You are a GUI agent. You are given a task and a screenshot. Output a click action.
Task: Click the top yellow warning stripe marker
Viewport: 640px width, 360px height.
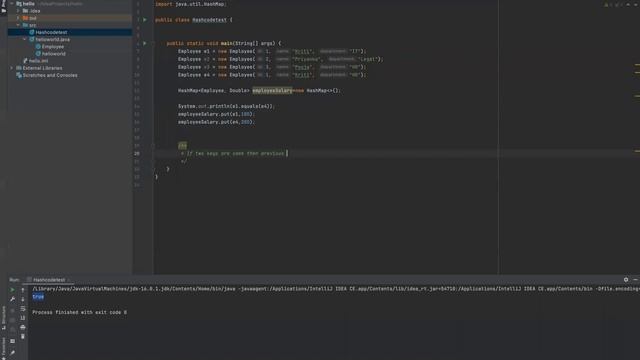(637, 64)
